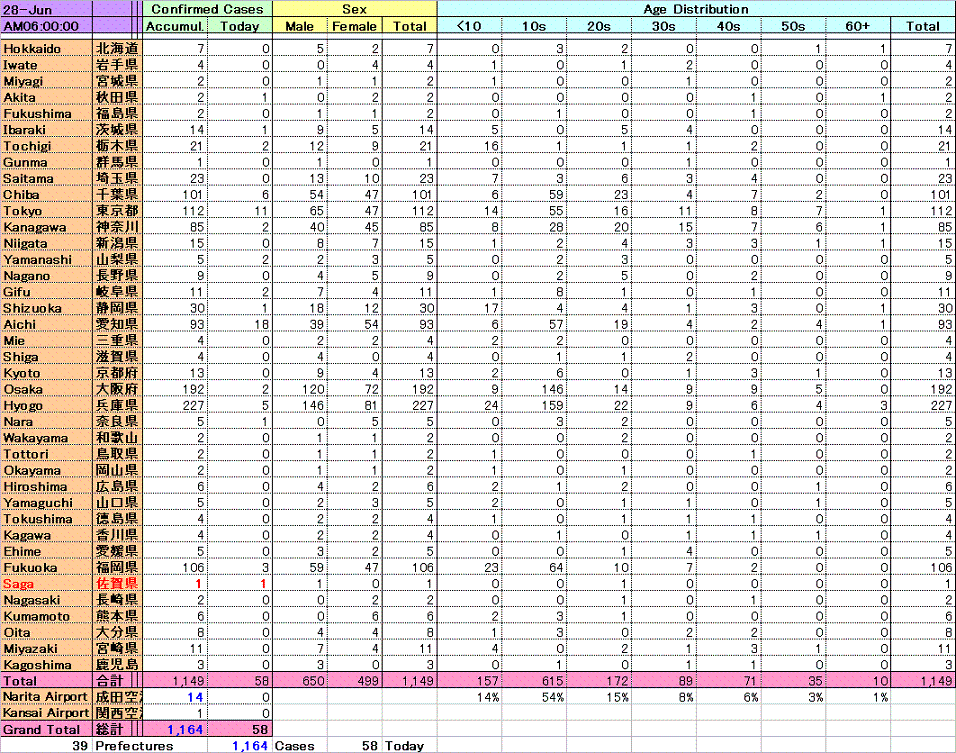Click the Total row 10s sum 615
Screen dimensions: 956x753
(x=534, y=681)
